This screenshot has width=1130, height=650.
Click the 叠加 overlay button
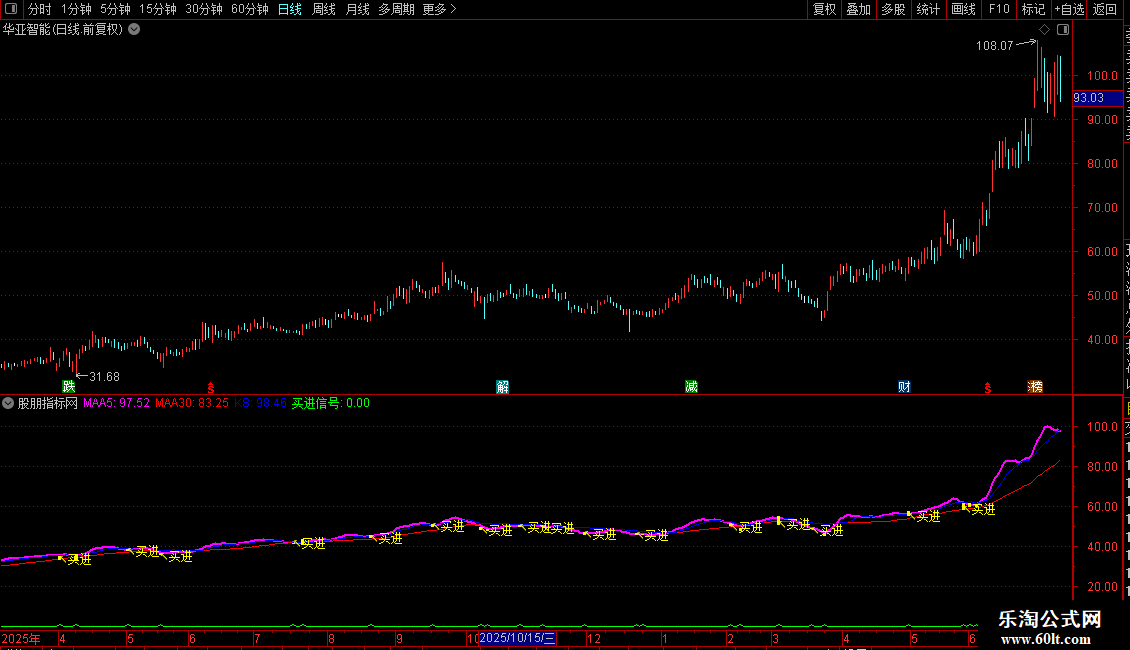[858, 9]
